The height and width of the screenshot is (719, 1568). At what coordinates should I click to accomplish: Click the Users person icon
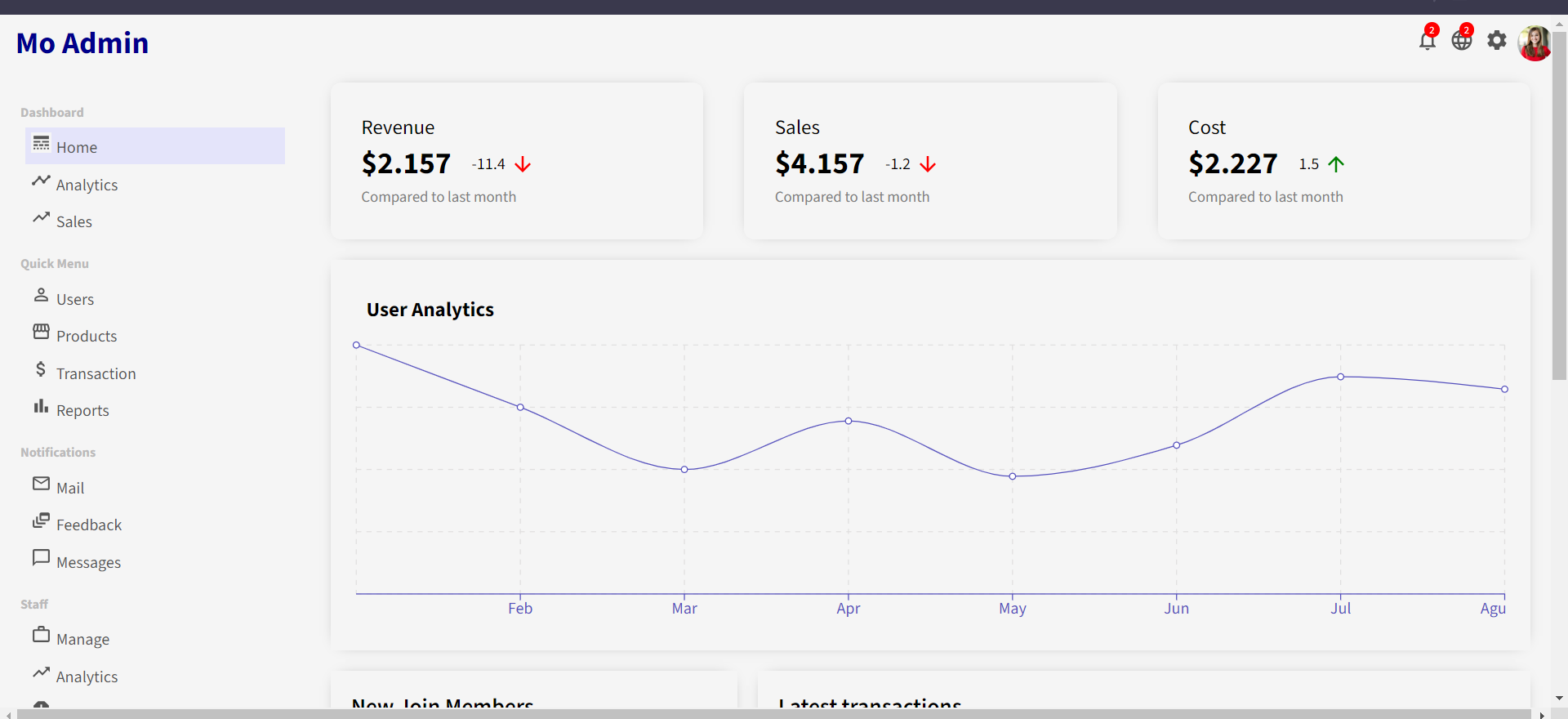(x=41, y=295)
